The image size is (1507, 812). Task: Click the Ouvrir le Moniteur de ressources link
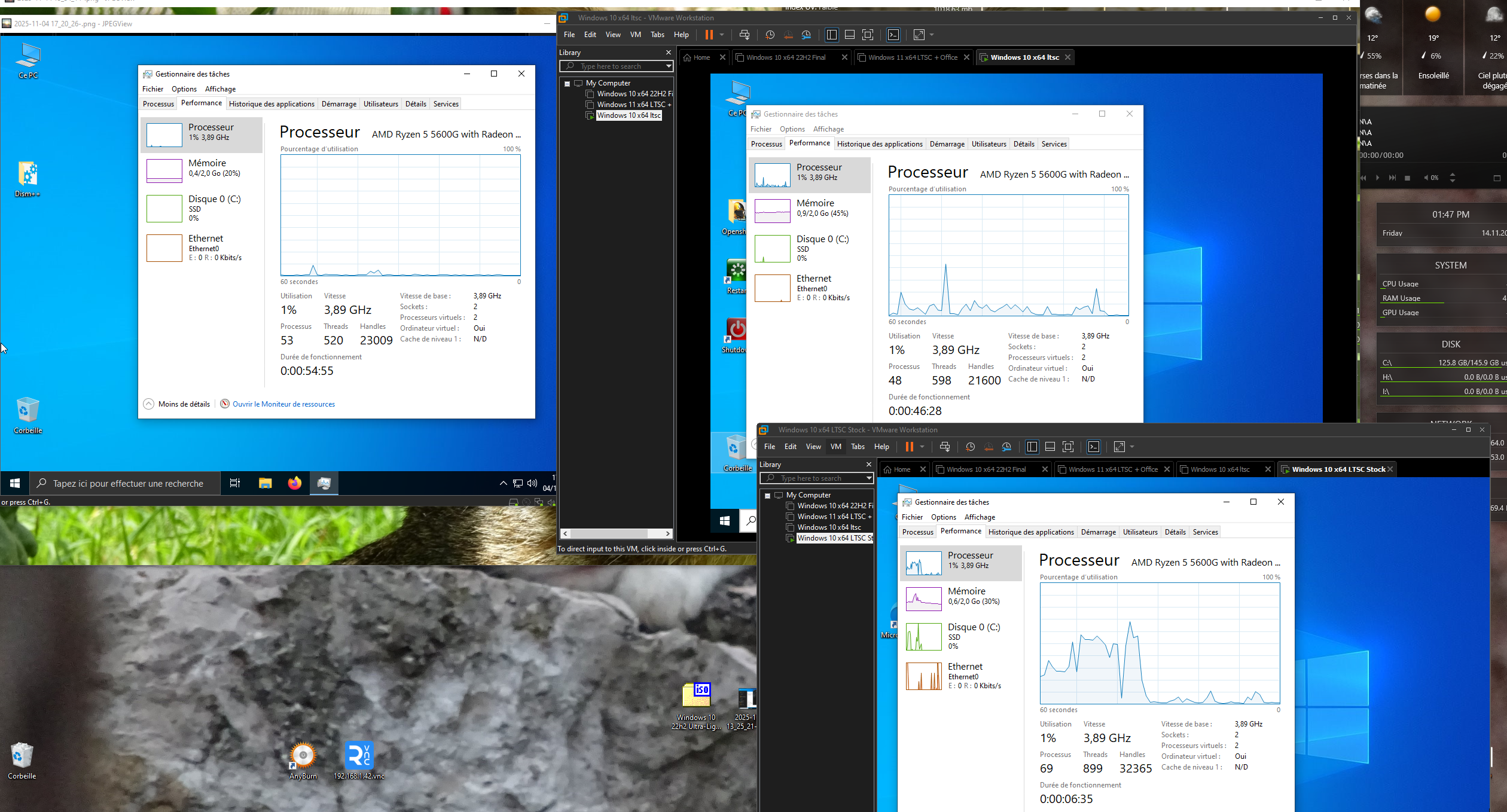[x=283, y=404]
